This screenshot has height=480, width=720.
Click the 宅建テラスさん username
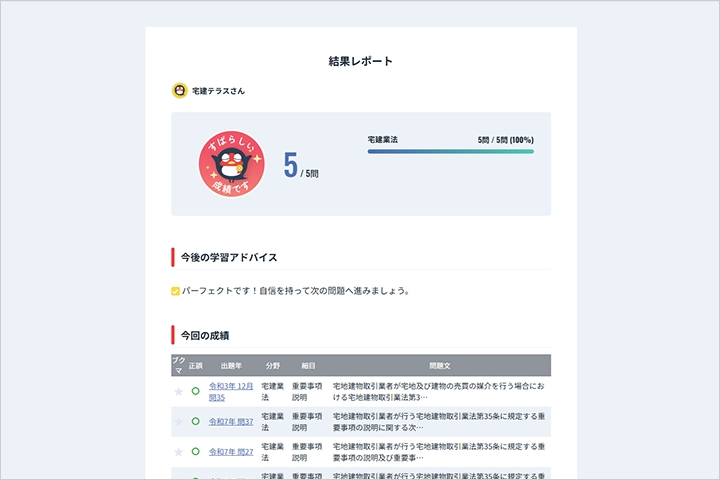coord(218,91)
